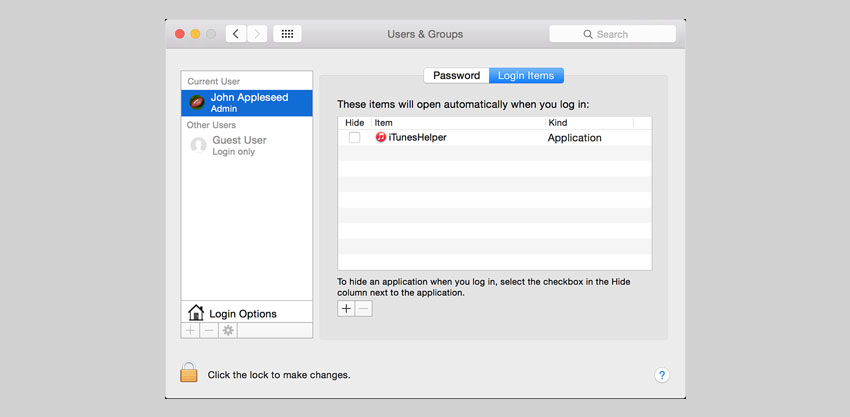Select the John Appleseed admin account
The height and width of the screenshot is (417, 850).
(x=246, y=102)
